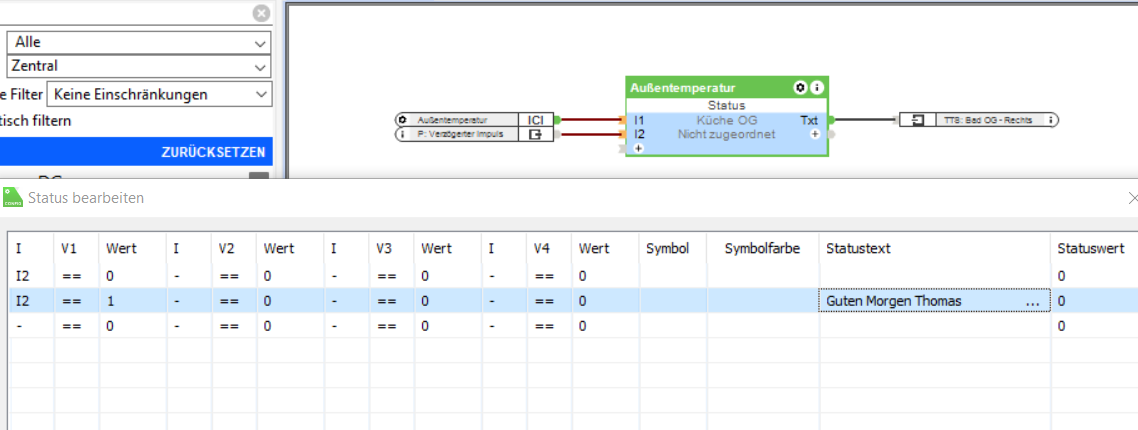Click gear icon on Außentemperatur input connector

tap(402, 120)
